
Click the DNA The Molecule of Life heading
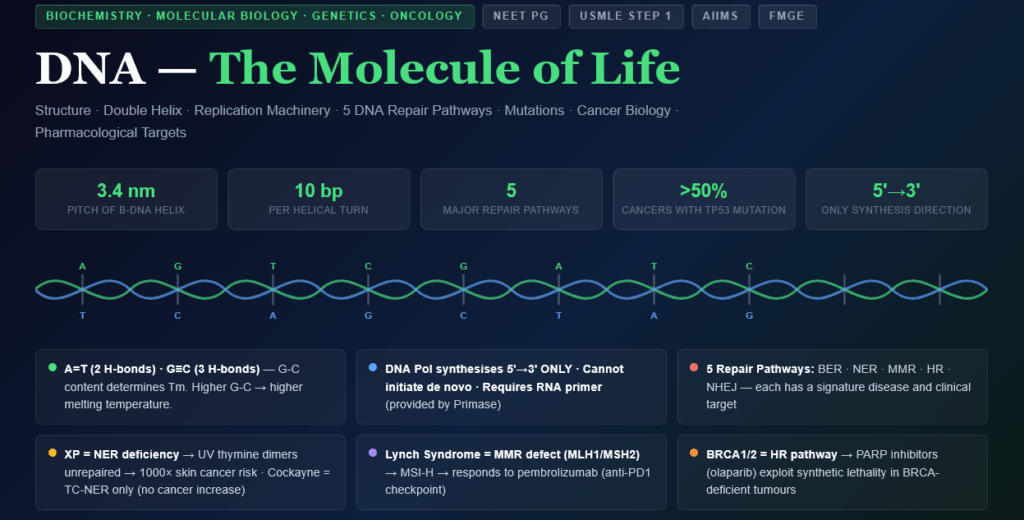[x=357, y=68]
